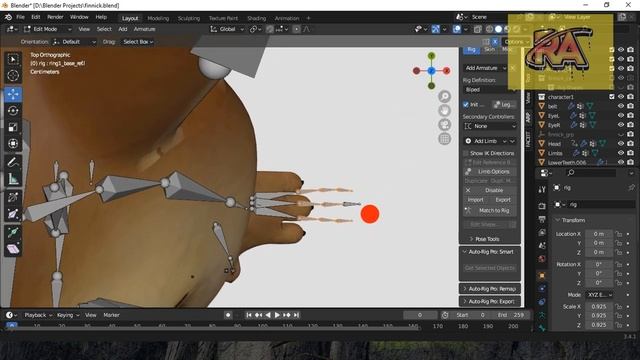Choose the Measure ruler tool

[13, 179]
